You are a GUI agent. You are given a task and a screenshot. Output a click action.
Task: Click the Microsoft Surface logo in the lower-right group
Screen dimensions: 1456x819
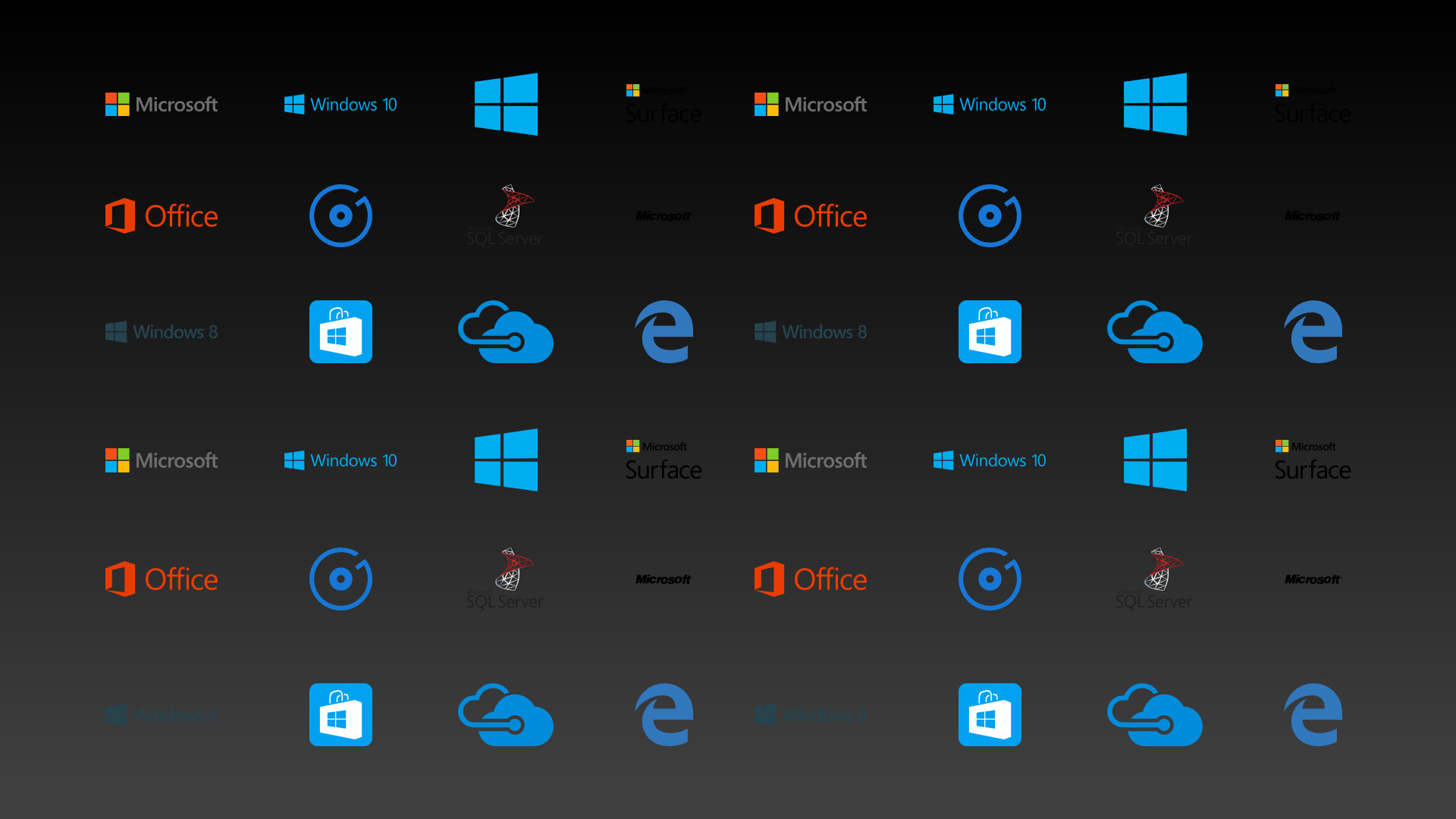(x=1313, y=460)
